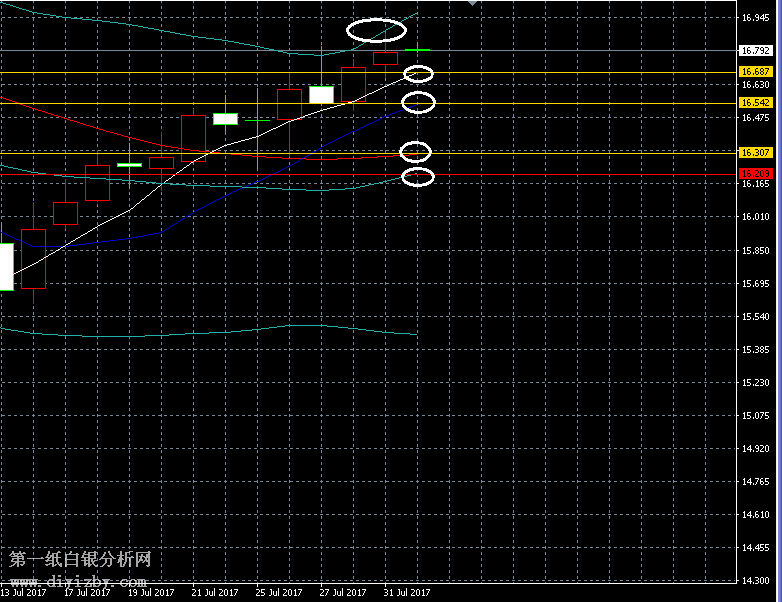Click the yellow 16.542 price label

[x=755, y=103]
